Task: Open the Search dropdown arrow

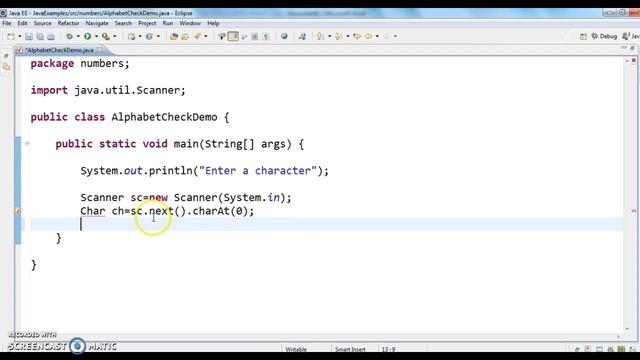Action: (x=206, y=37)
